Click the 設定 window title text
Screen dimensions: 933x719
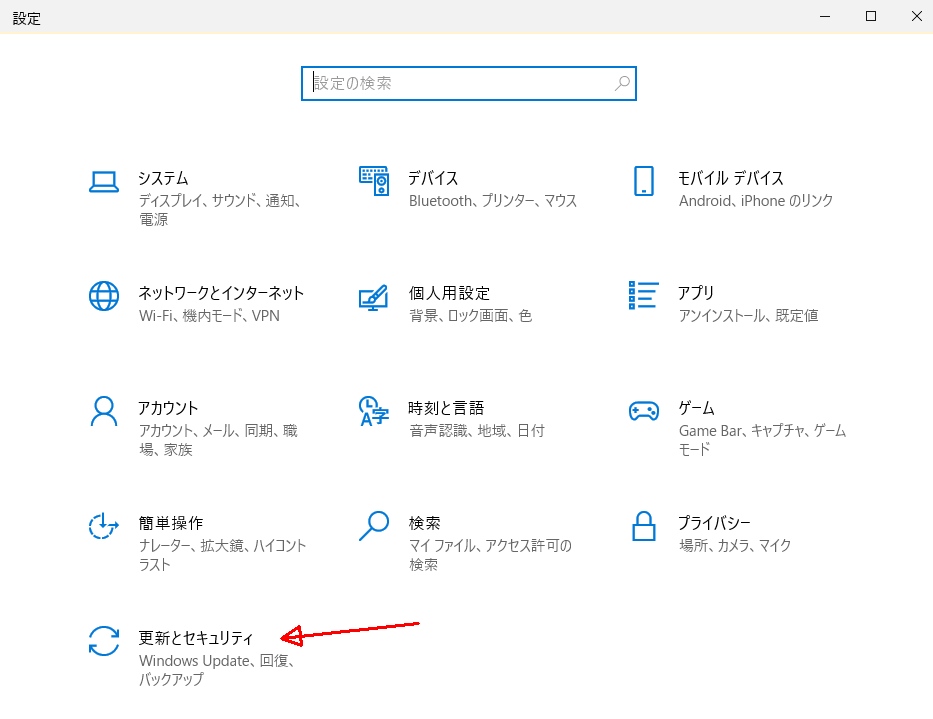pyautogui.click(x=27, y=18)
